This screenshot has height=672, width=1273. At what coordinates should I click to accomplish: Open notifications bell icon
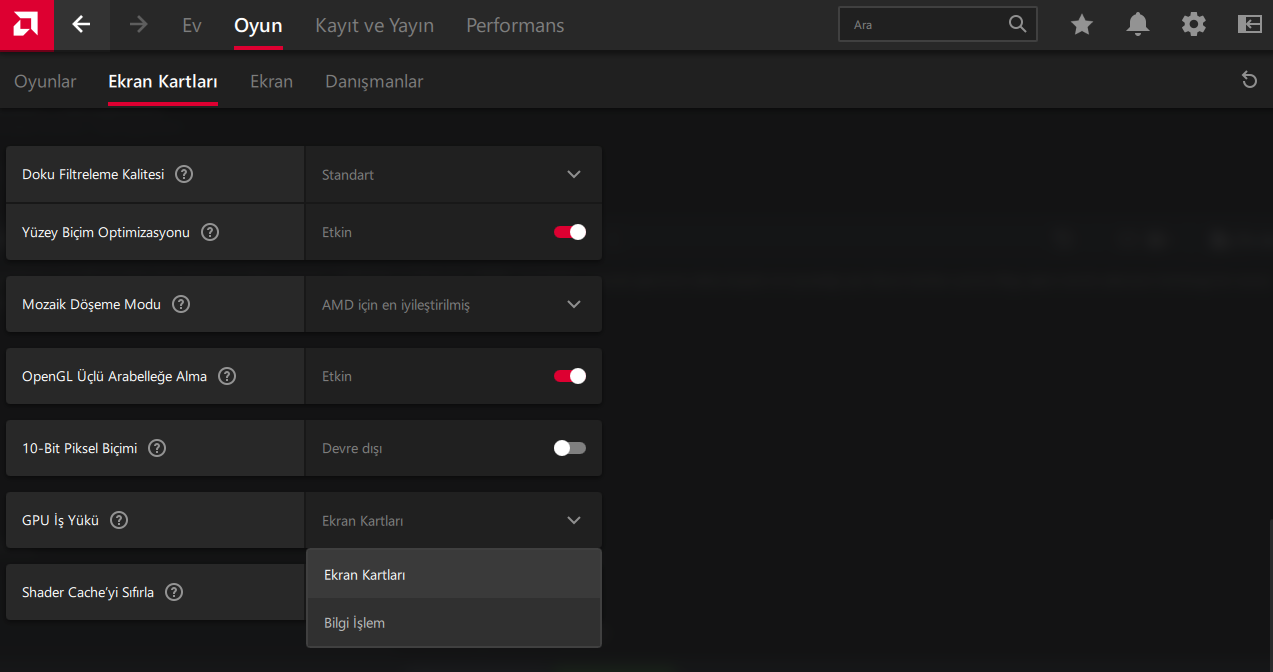(x=1138, y=25)
